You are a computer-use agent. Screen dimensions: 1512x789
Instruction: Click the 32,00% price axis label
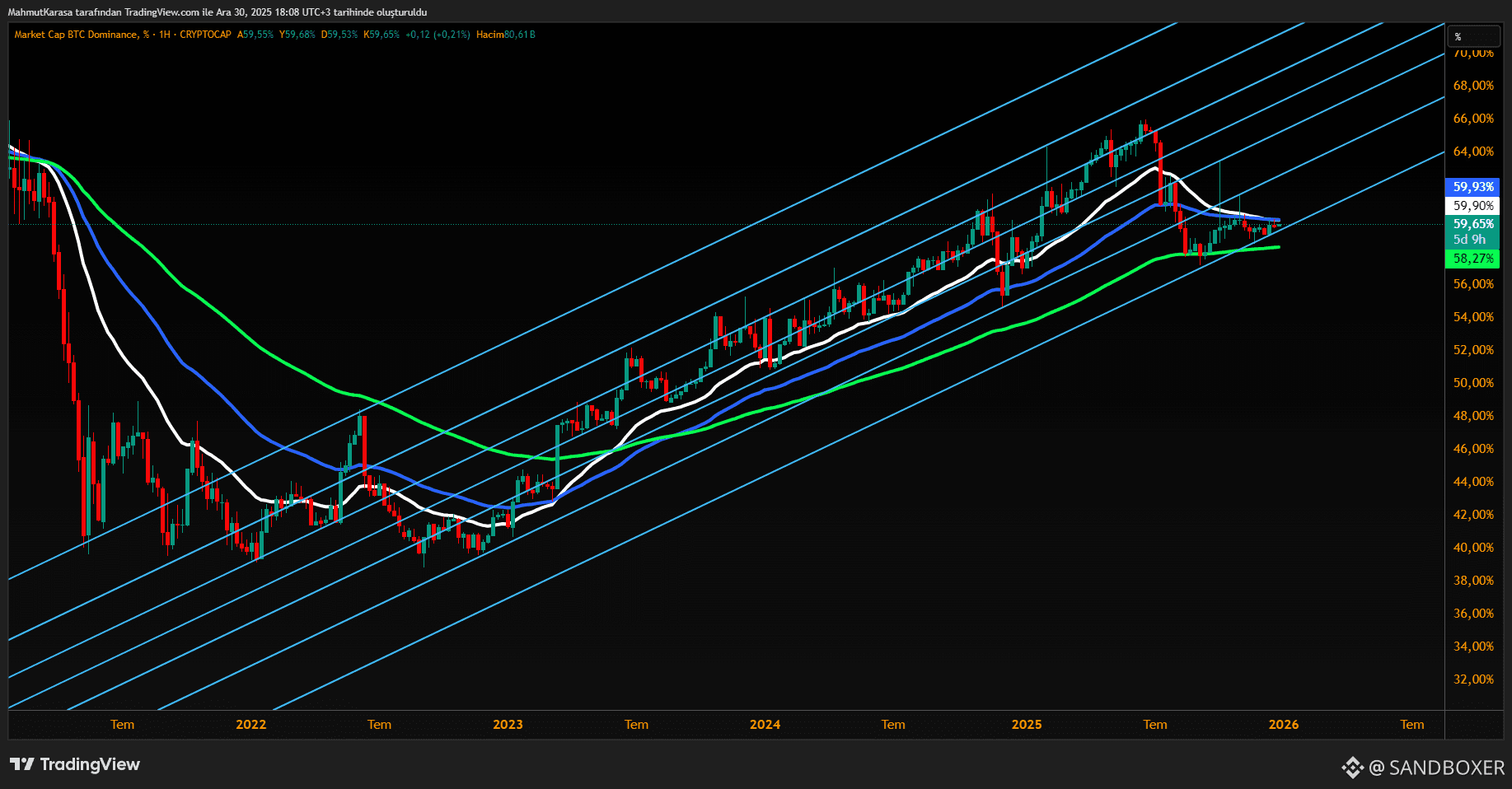[x=1473, y=679]
